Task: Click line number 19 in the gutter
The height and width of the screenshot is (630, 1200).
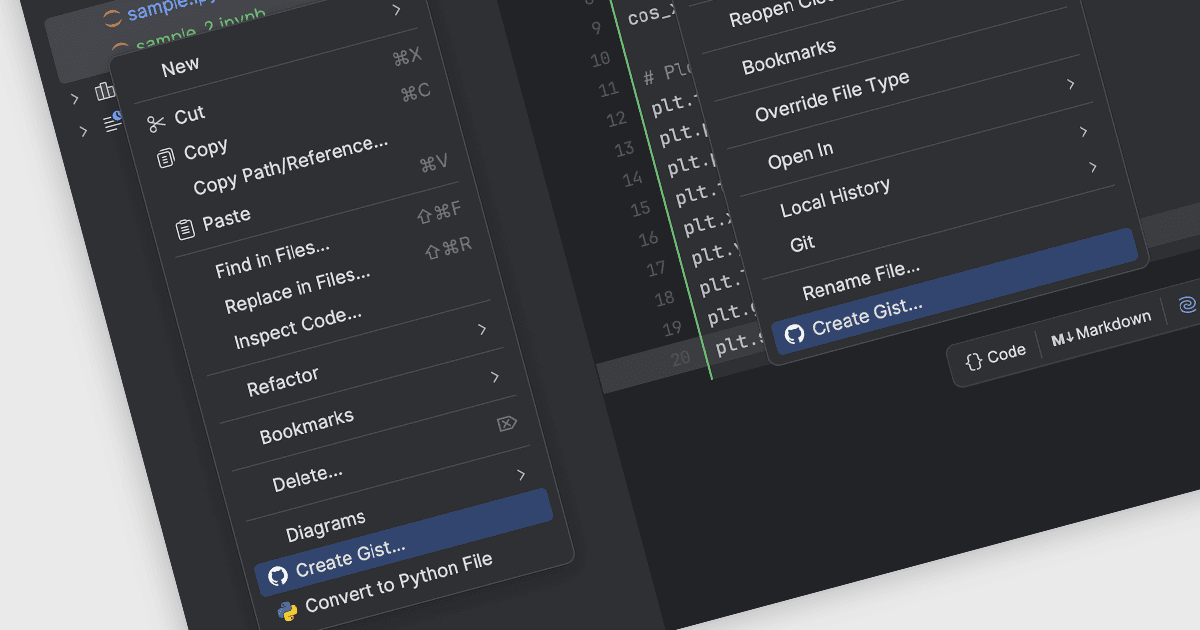Action: (x=672, y=328)
